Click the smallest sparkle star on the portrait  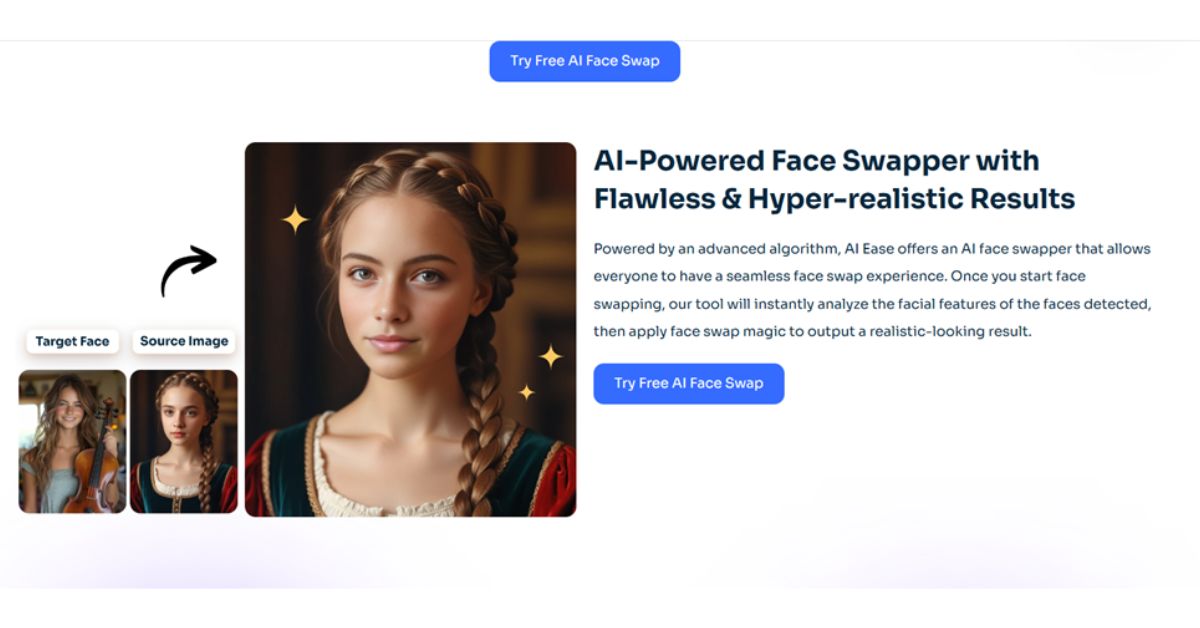(x=526, y=392)
